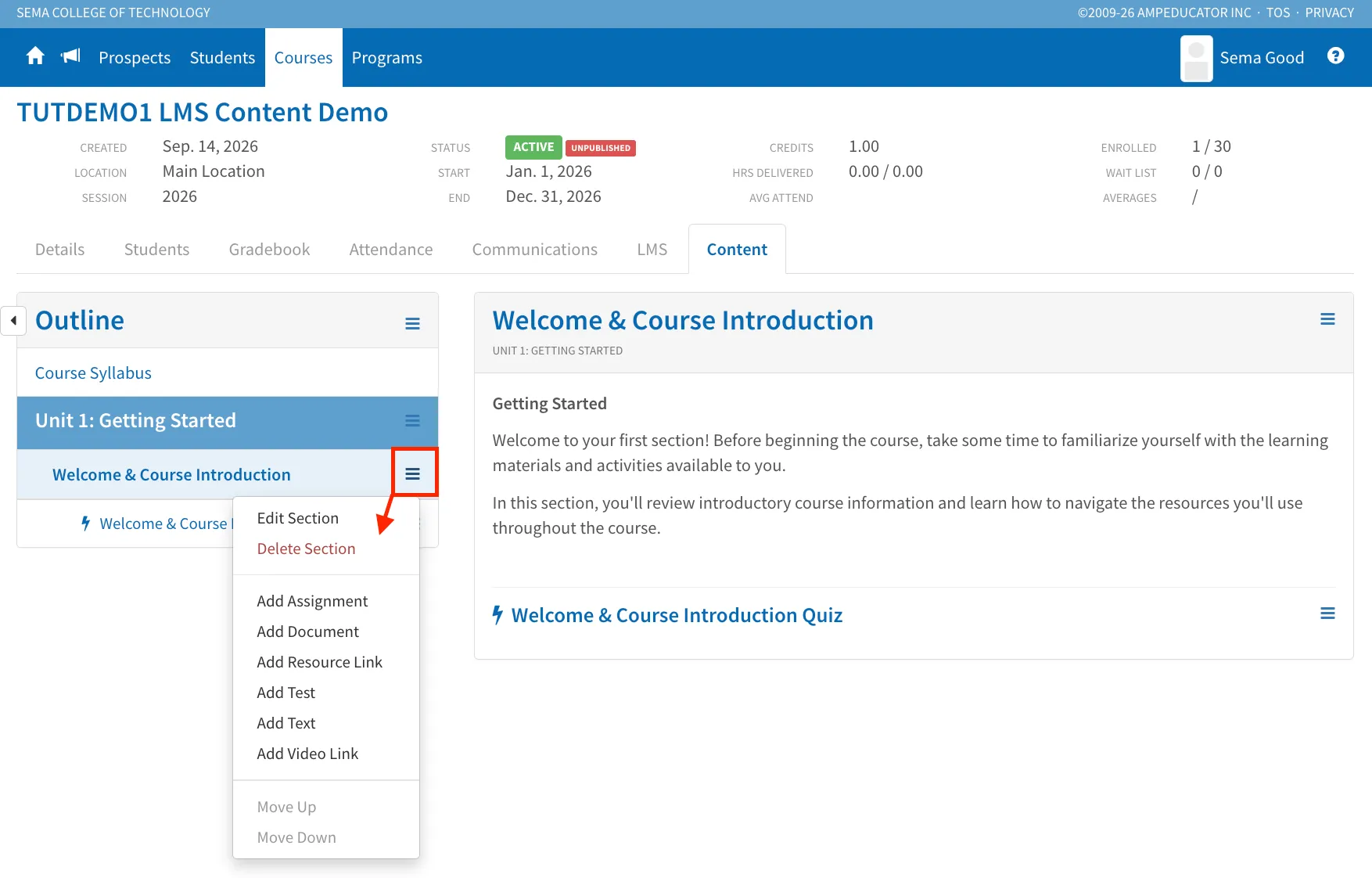1372x878 pixels.
Task: Click the TOS link in the header
Action: click(x=1278, y=13)
